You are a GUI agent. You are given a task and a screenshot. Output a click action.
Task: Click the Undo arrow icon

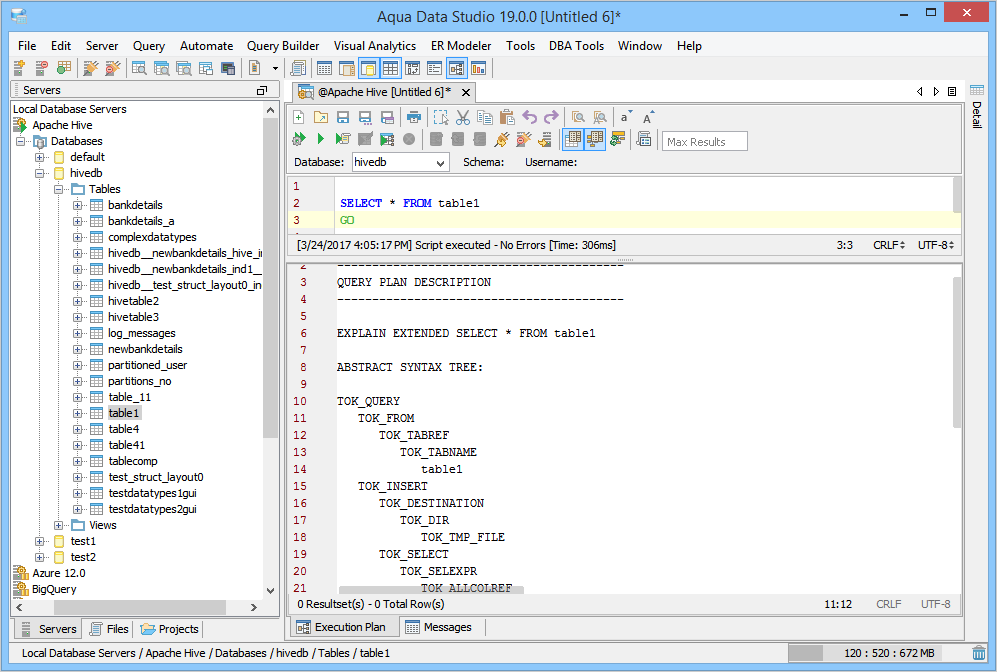click(530, 117)
